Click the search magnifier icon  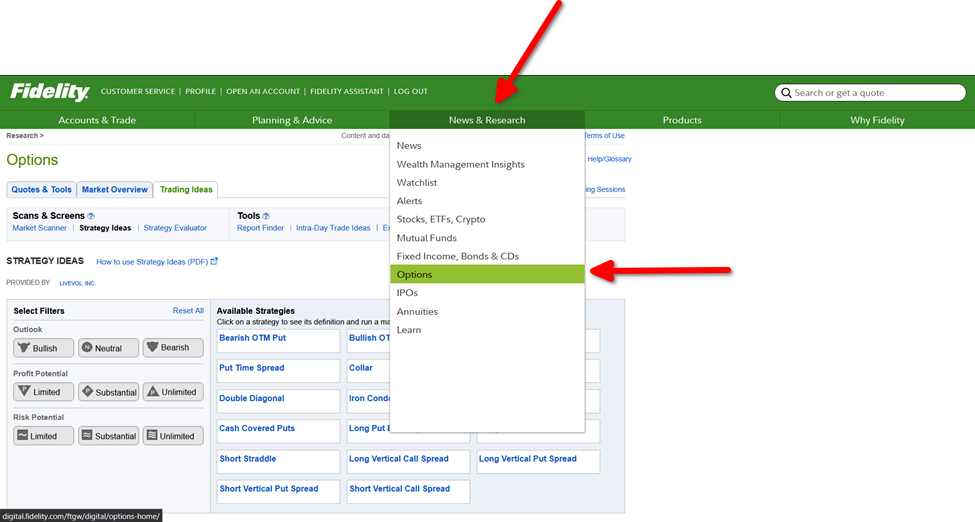(786, 93)
